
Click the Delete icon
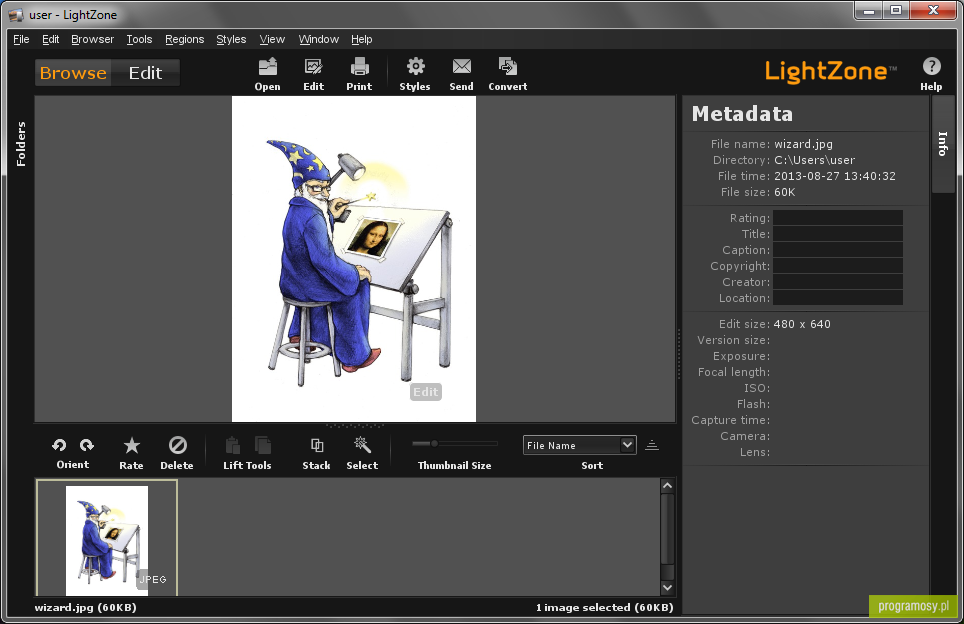tap(178, 445)
